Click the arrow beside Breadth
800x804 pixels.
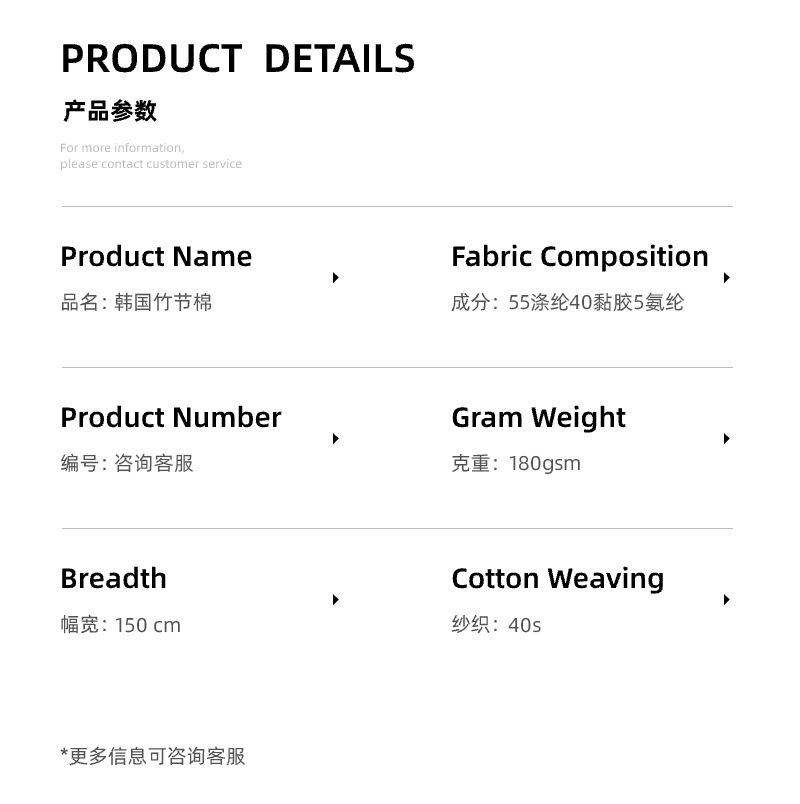tap(336, 600)
